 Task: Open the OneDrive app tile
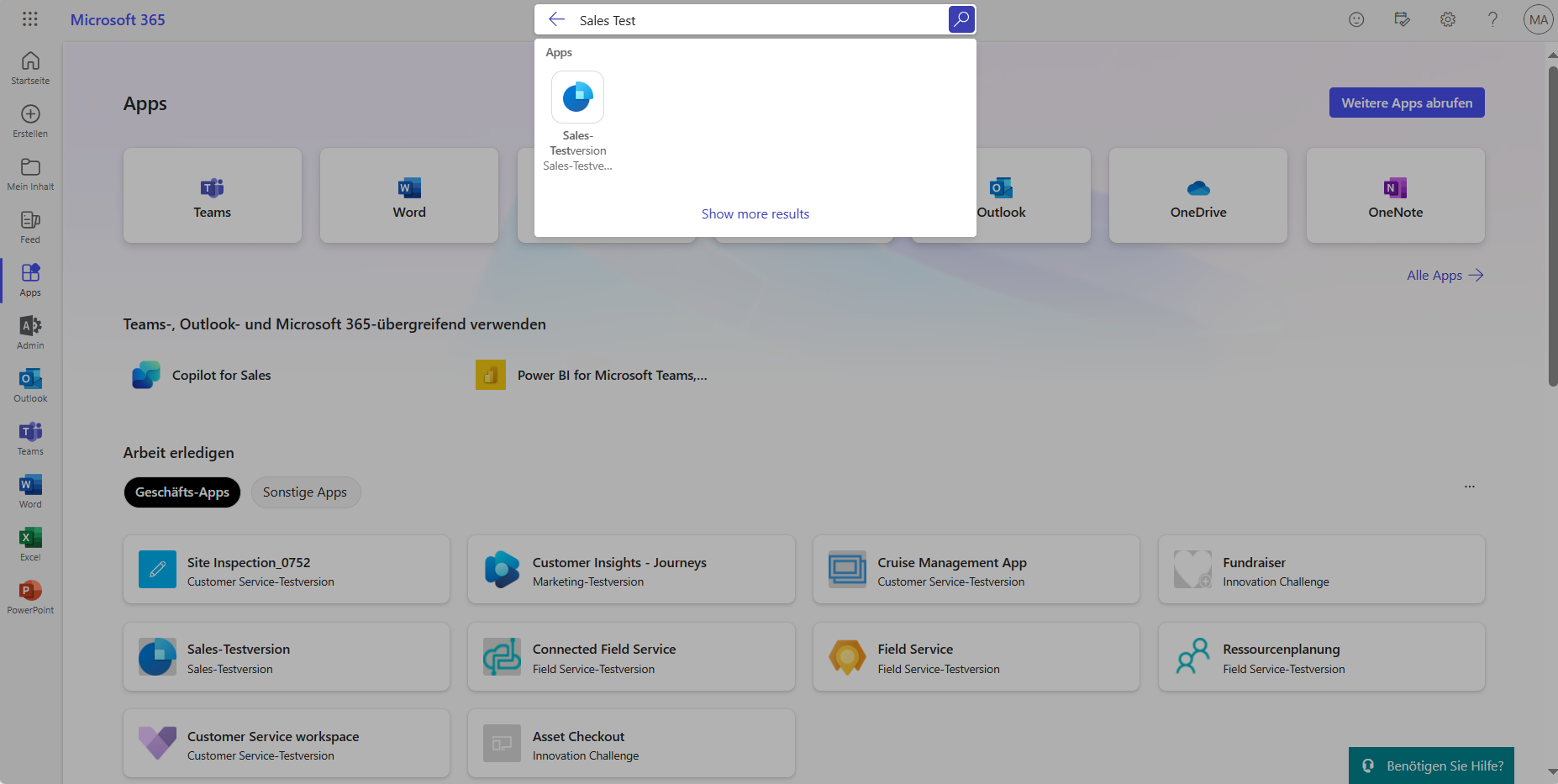(1198, 196)
